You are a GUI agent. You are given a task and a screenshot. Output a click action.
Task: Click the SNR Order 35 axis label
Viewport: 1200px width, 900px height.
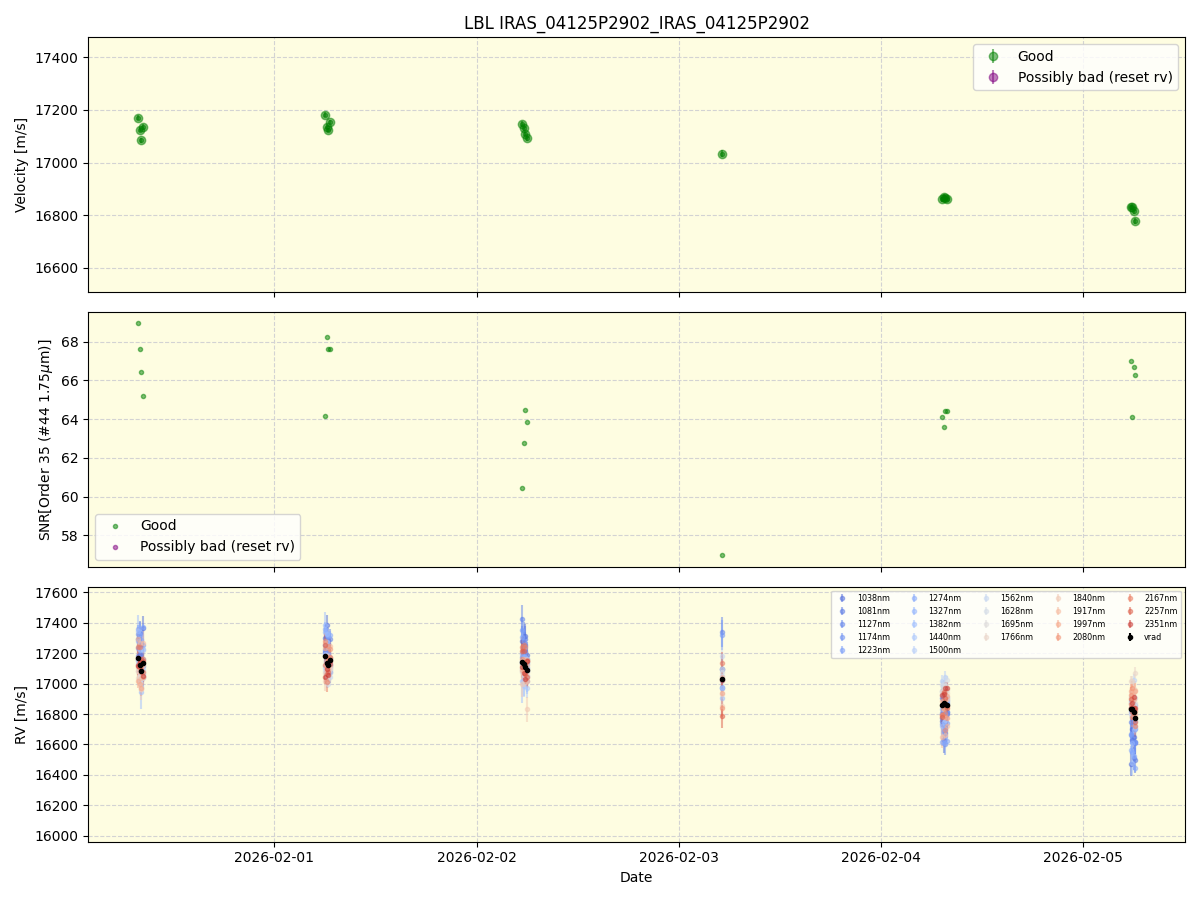click(45, 440)
